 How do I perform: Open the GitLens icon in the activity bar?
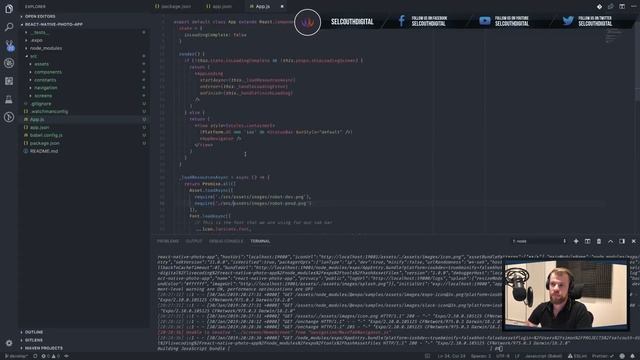[x=9, y=117]
